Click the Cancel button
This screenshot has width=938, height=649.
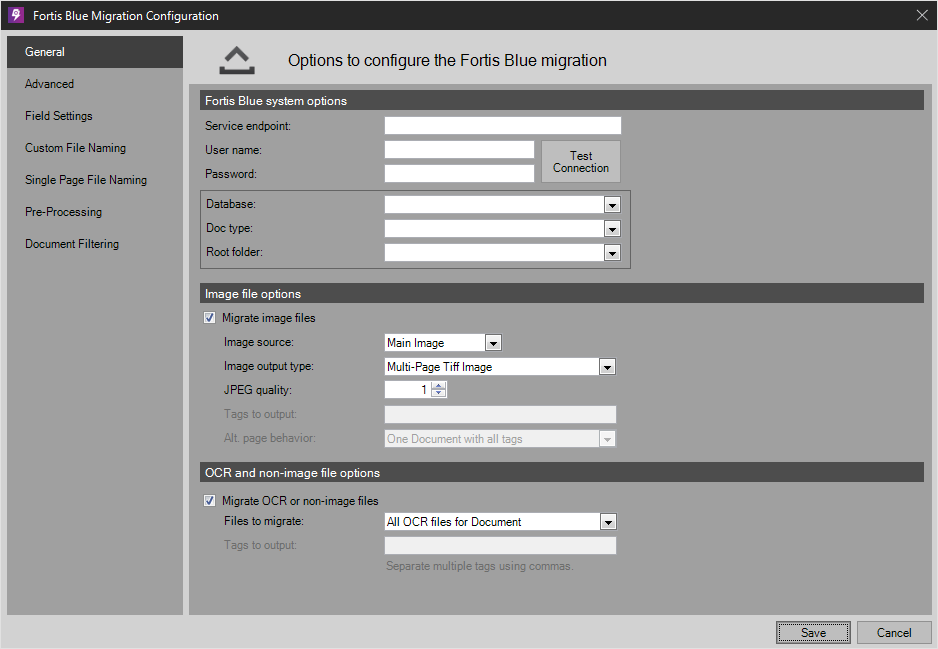894,632
